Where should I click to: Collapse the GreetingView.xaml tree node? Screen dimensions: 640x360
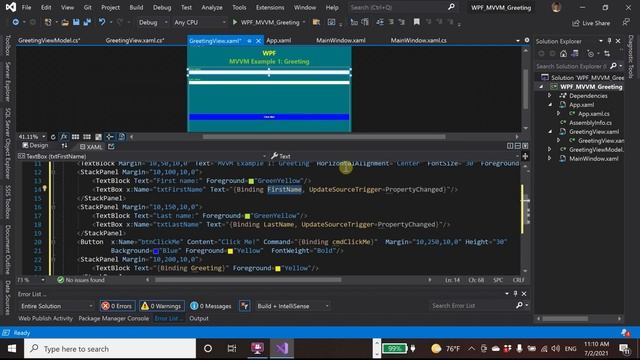(550, 131)
